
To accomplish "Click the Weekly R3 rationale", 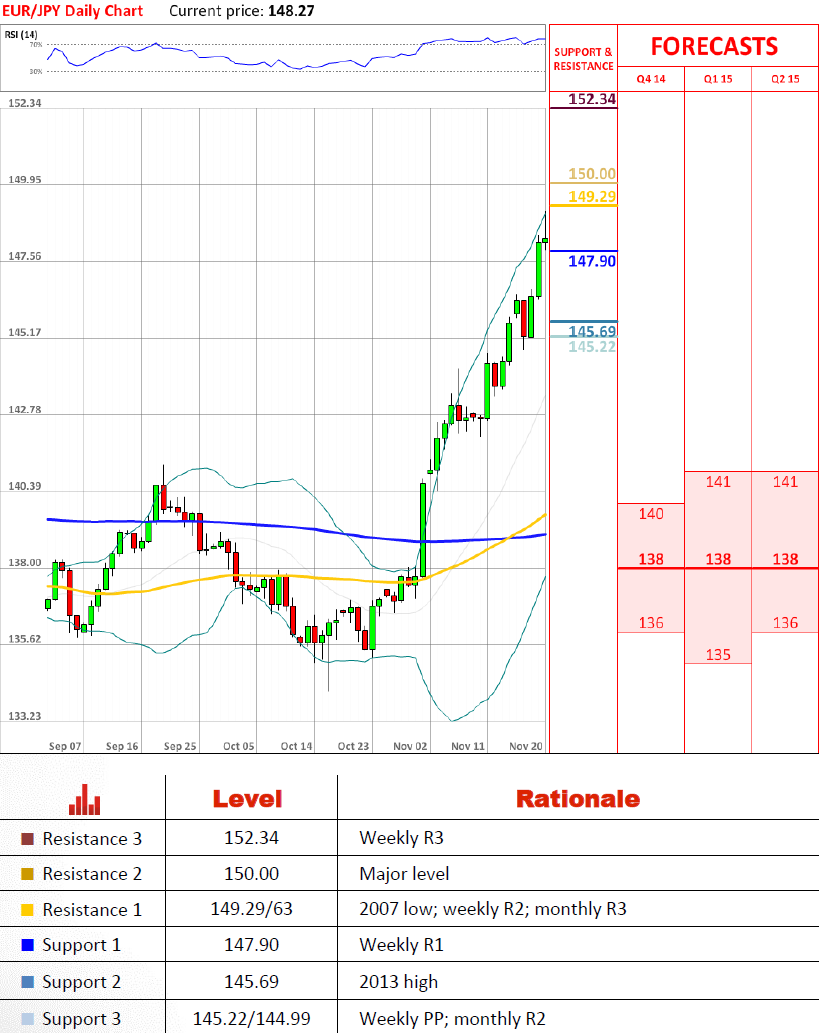I will [401, 838].
